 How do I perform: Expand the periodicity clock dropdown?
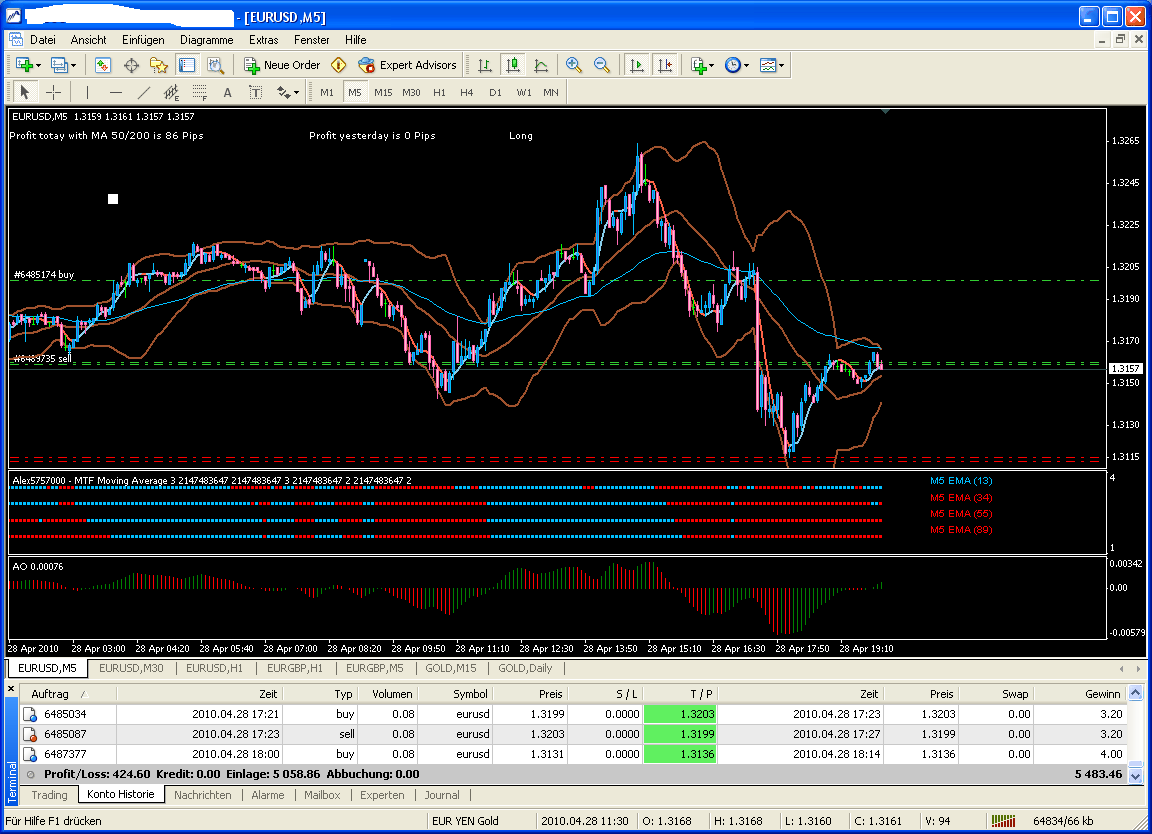(736, 65)
